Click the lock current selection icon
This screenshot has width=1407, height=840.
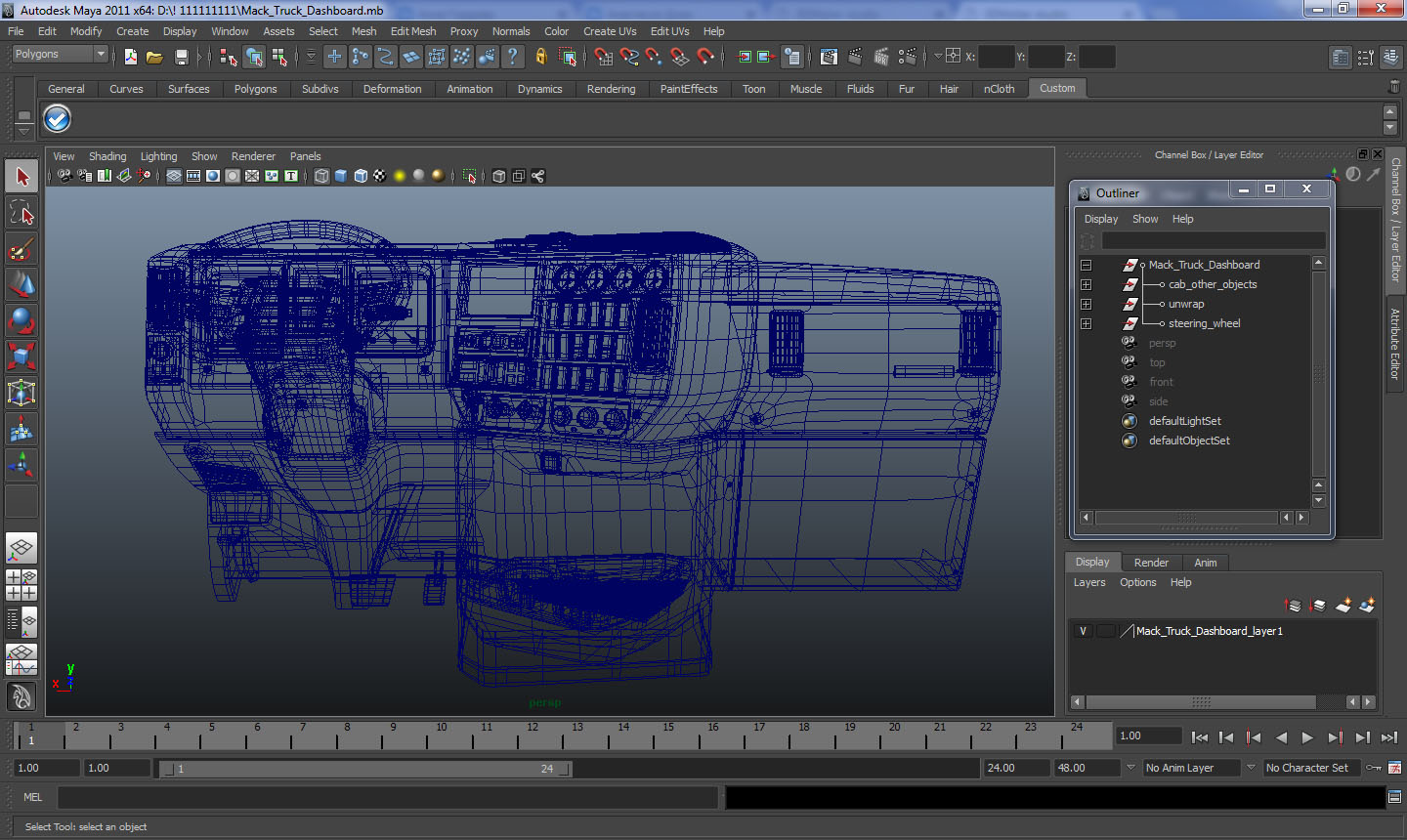[x=540, y=57]
